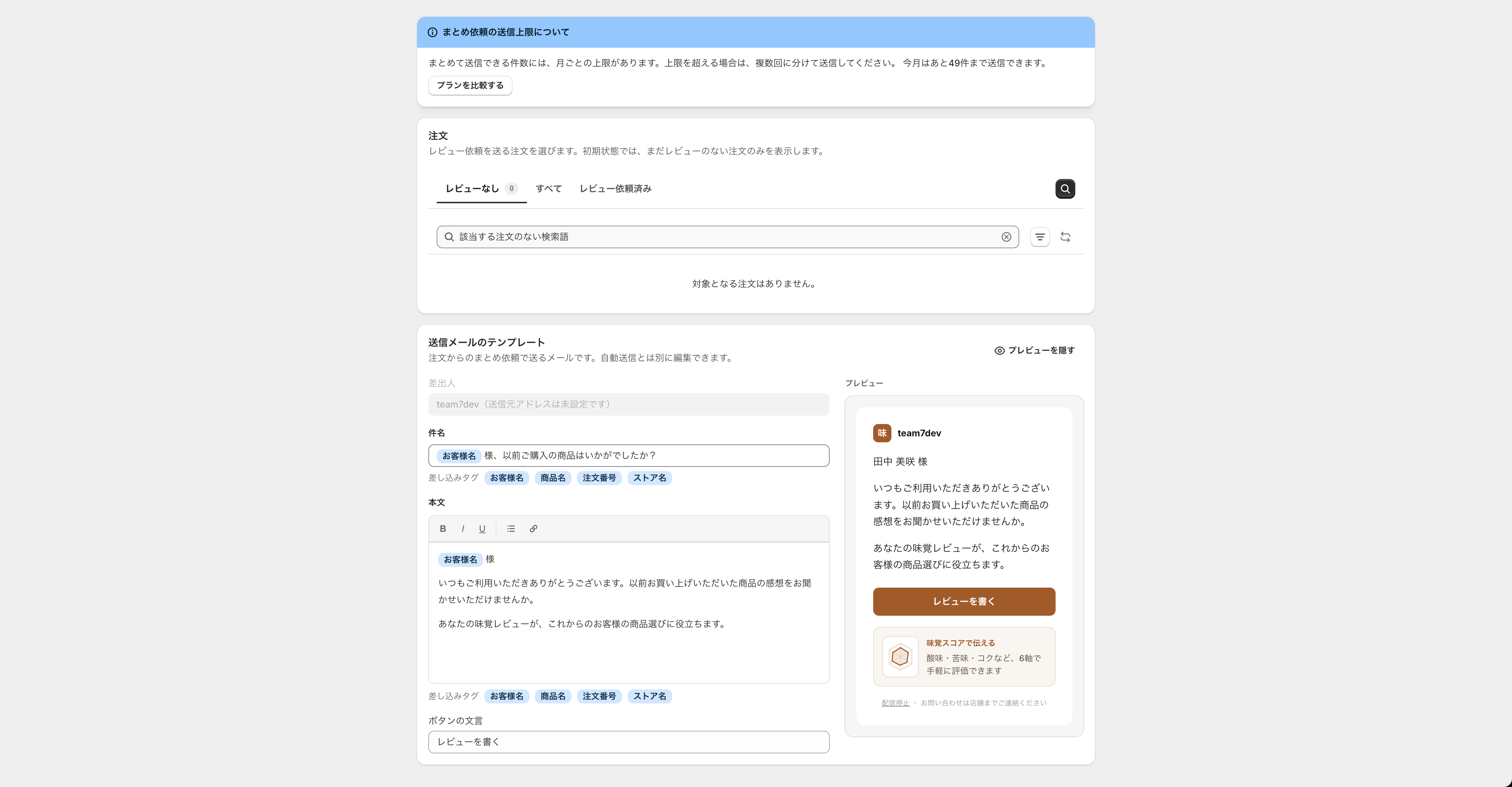Insert 注文番号 tag below body editor
1512x787 pixels.
coord(599,696)
